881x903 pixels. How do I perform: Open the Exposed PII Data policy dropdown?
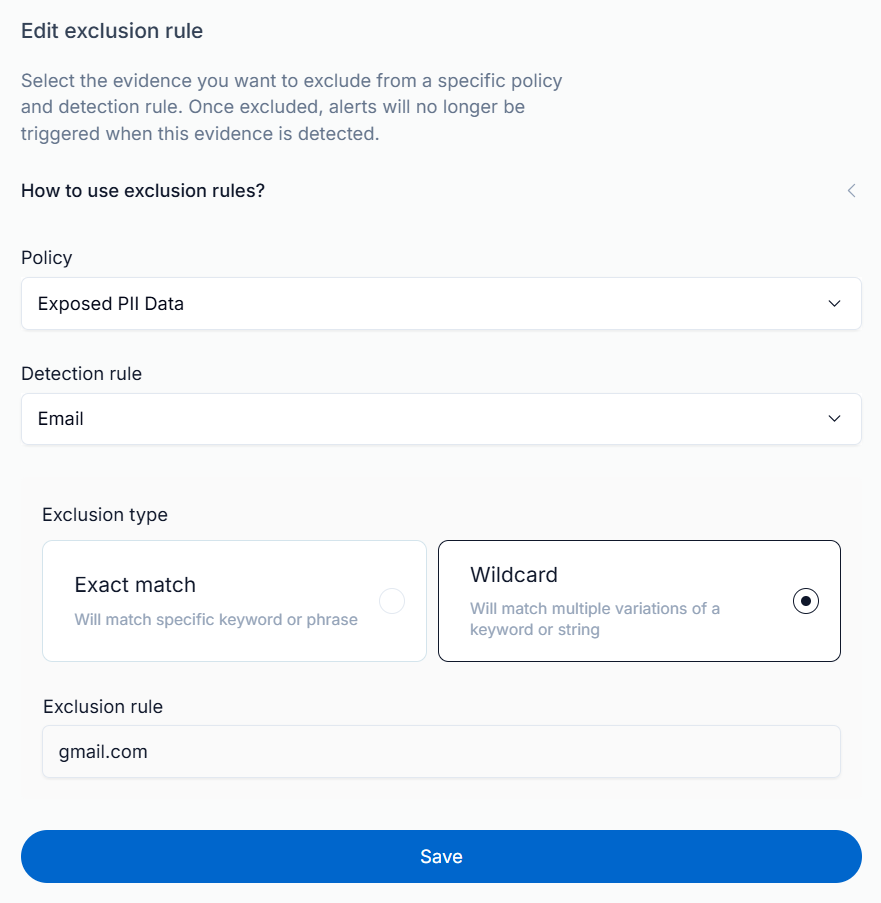click(440, 303)
